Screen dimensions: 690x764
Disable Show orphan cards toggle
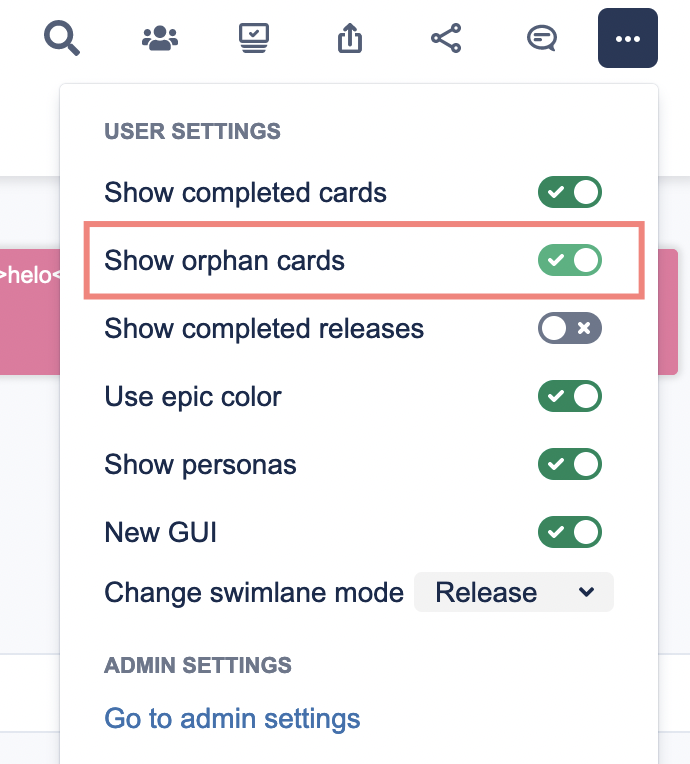click(x=570, y=261)
